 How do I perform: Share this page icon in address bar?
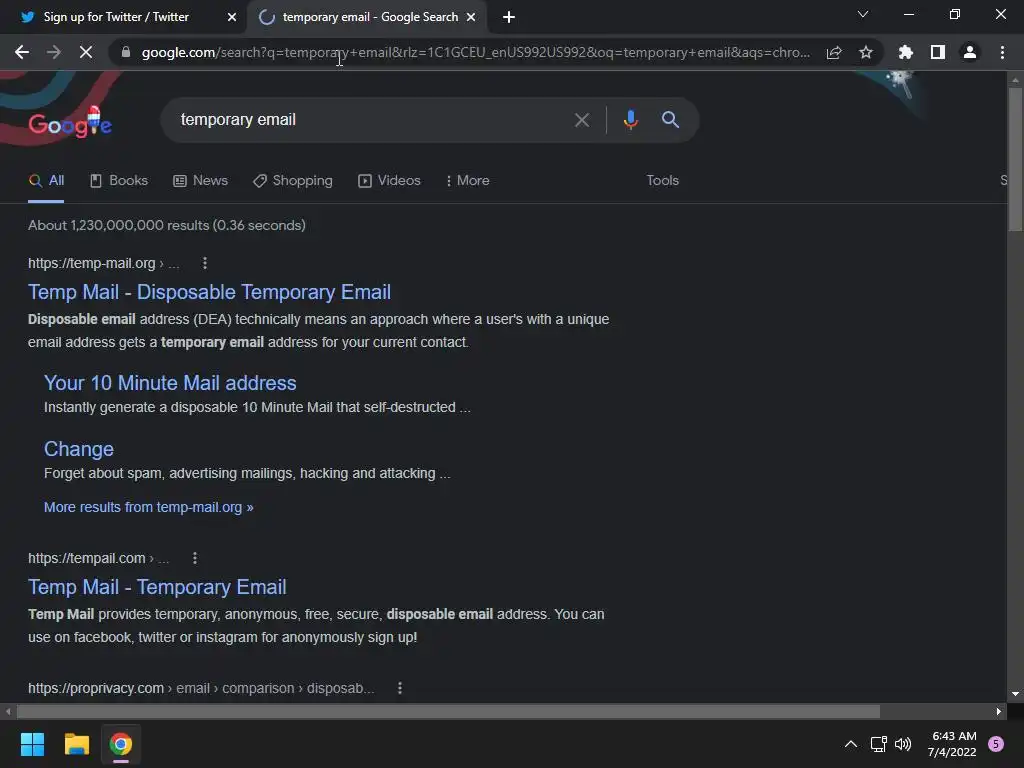pos(834,52)
